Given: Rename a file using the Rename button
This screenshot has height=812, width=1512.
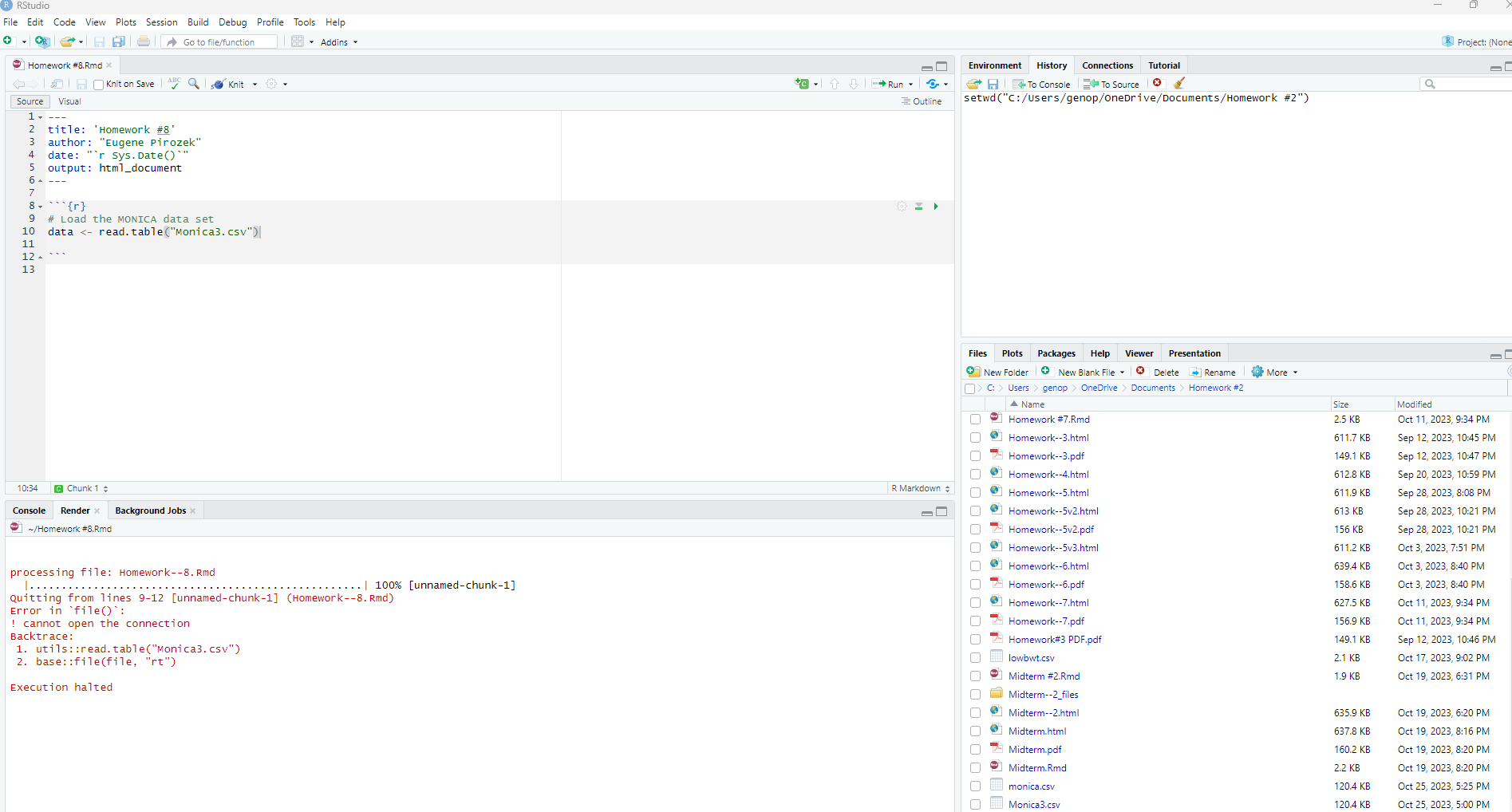Looking at the screenshot, I should pos(1213,372).
